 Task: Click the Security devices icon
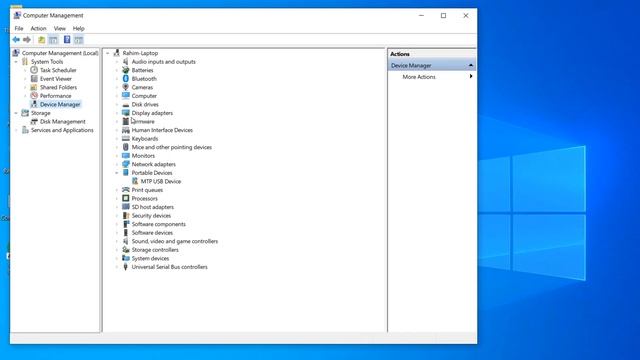point(126,216)
